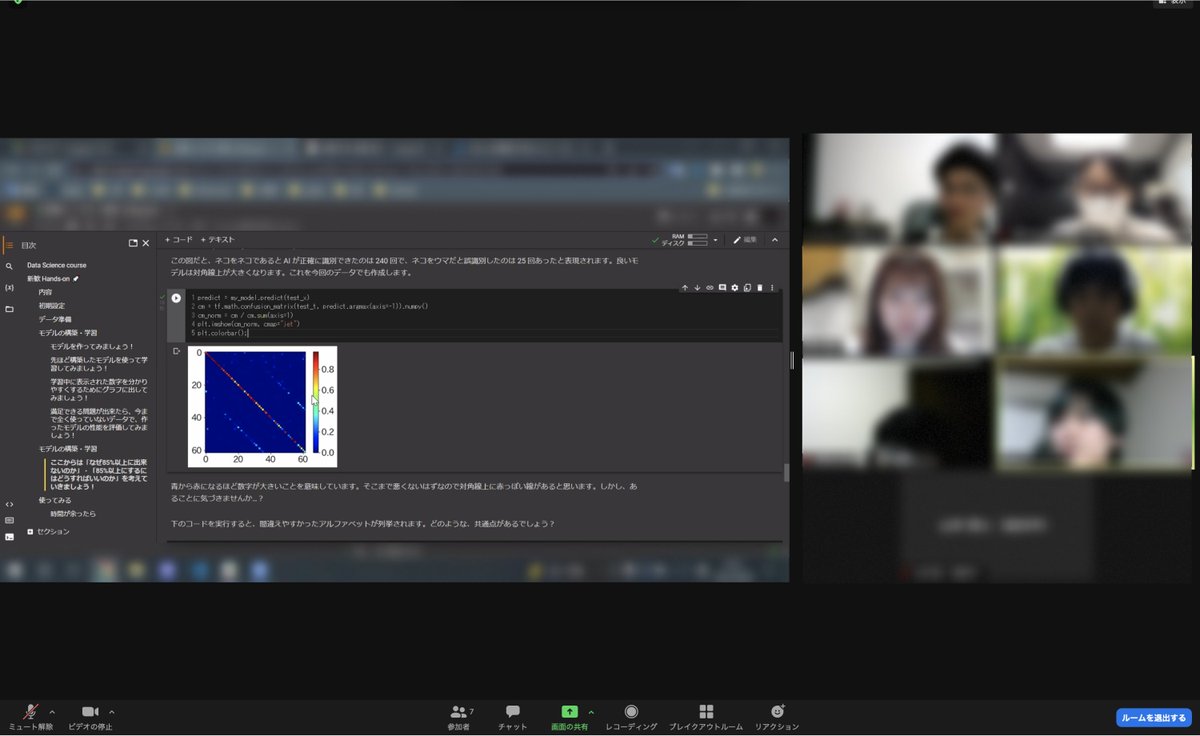
Task: Open the files folder sidebar icon
Action: pos(9,309)
